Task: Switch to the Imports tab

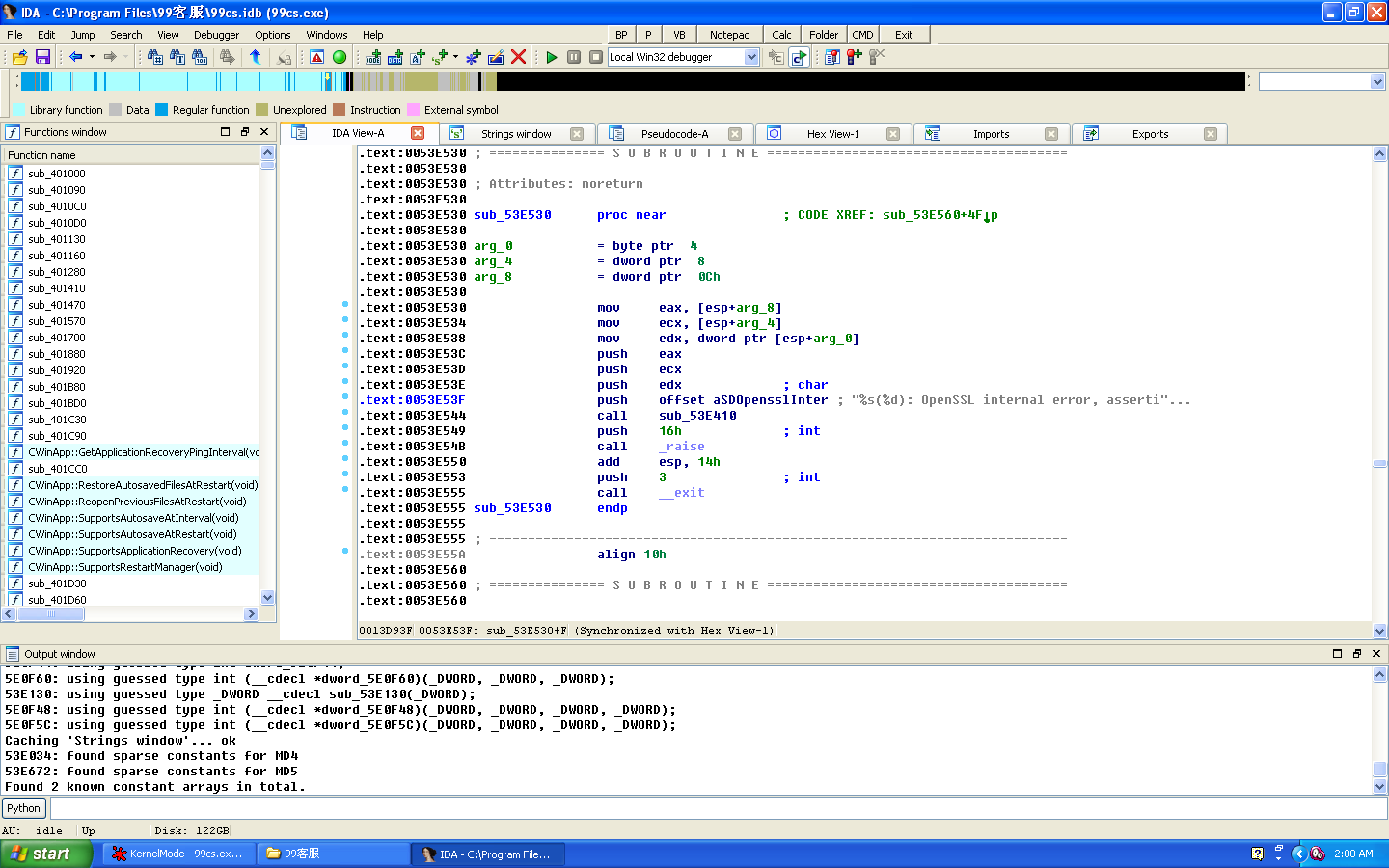Action: click(x=991, y=134)
